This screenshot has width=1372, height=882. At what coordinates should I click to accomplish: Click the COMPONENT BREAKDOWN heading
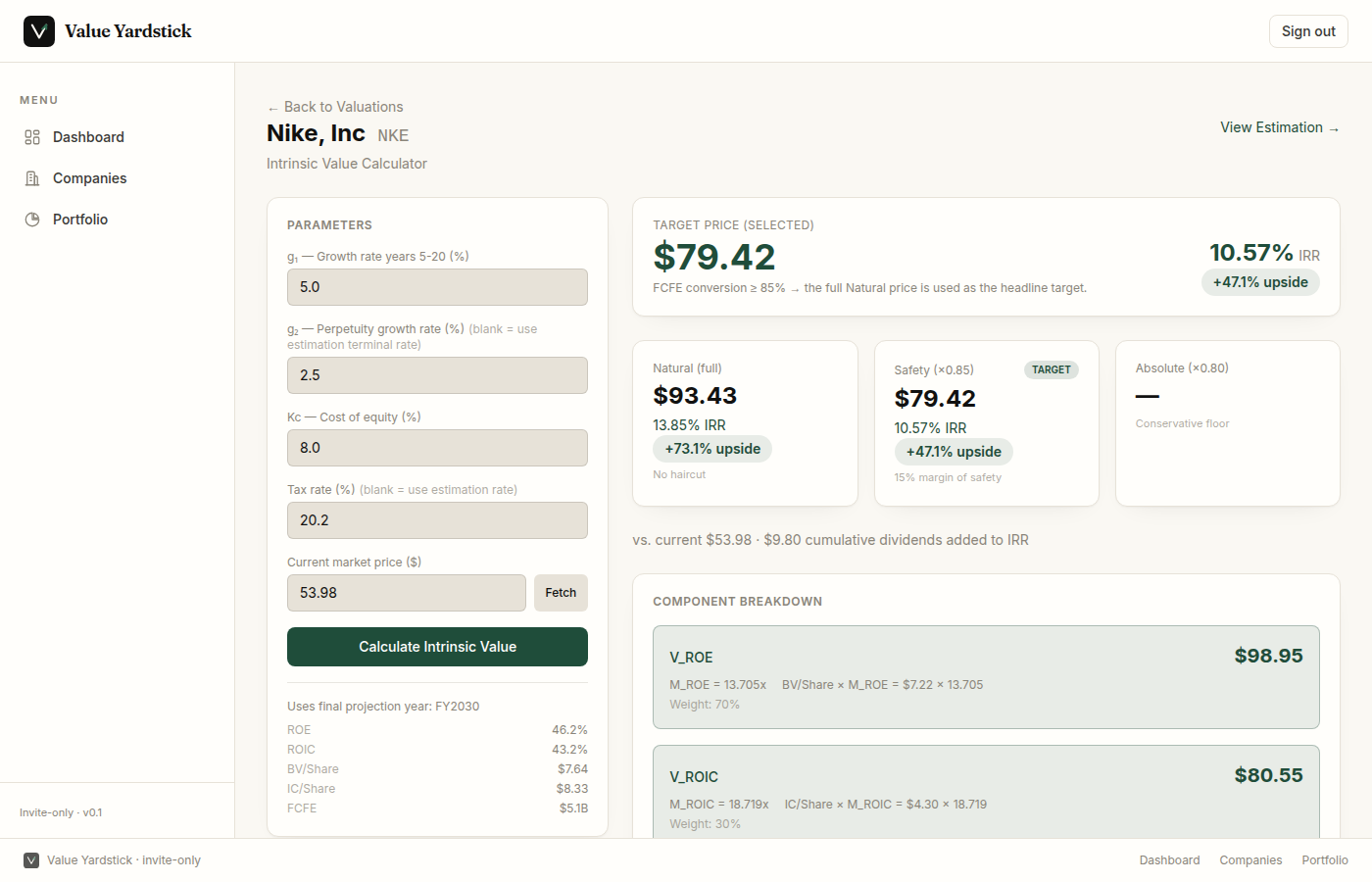coord(738,602)
